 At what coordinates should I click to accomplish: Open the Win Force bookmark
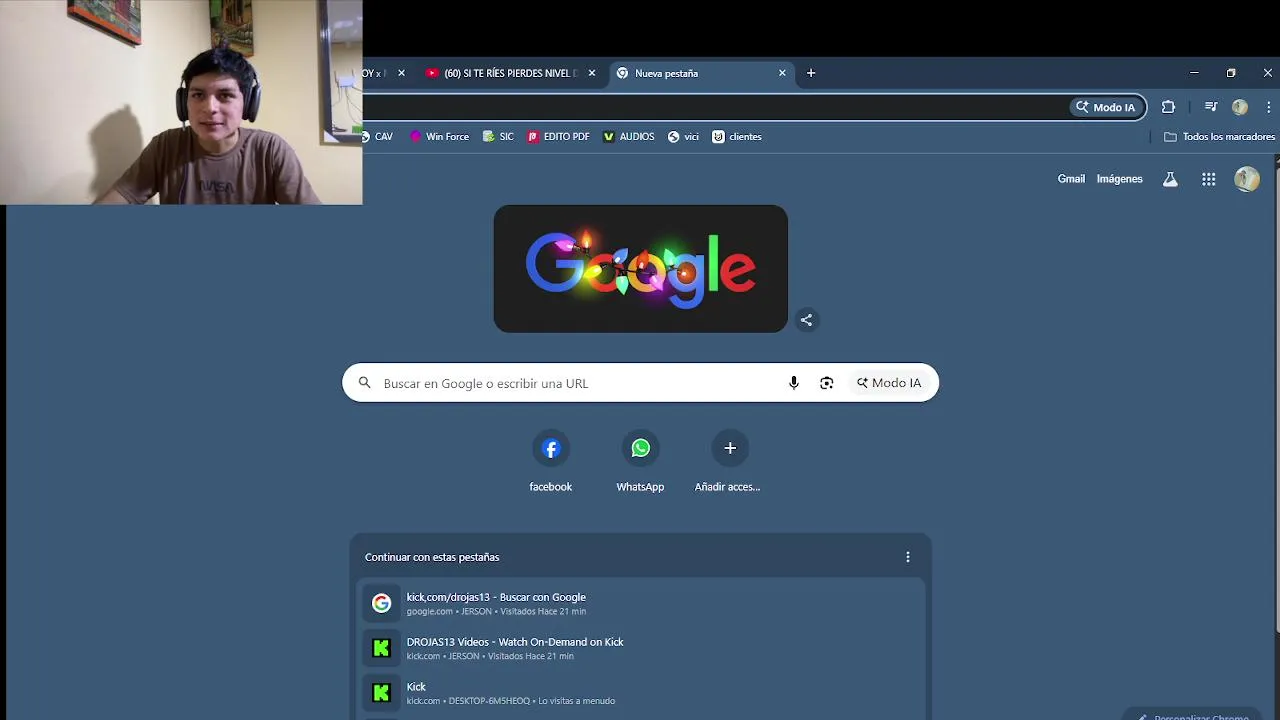(439, 137)
